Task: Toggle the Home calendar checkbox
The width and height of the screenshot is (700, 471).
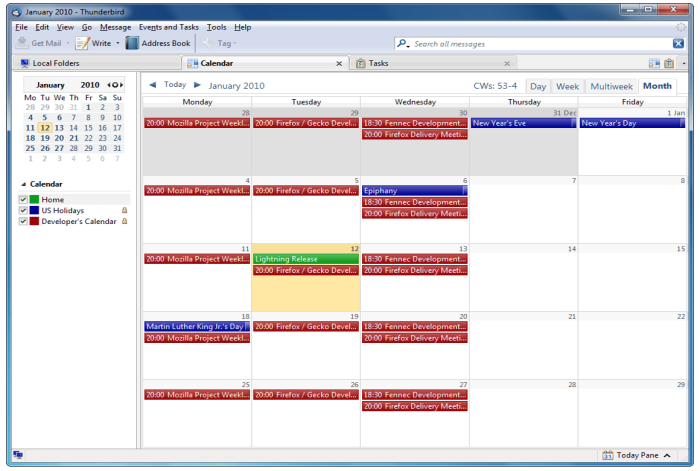Action: tap(23, 200)
